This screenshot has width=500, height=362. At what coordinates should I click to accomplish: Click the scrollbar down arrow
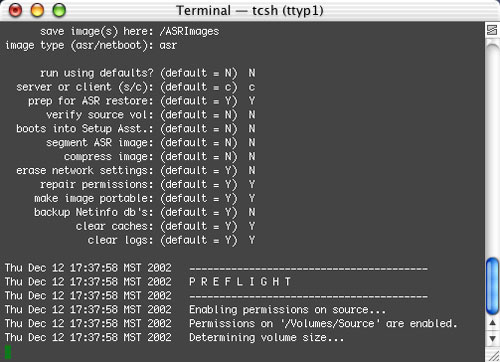point(492,338)
